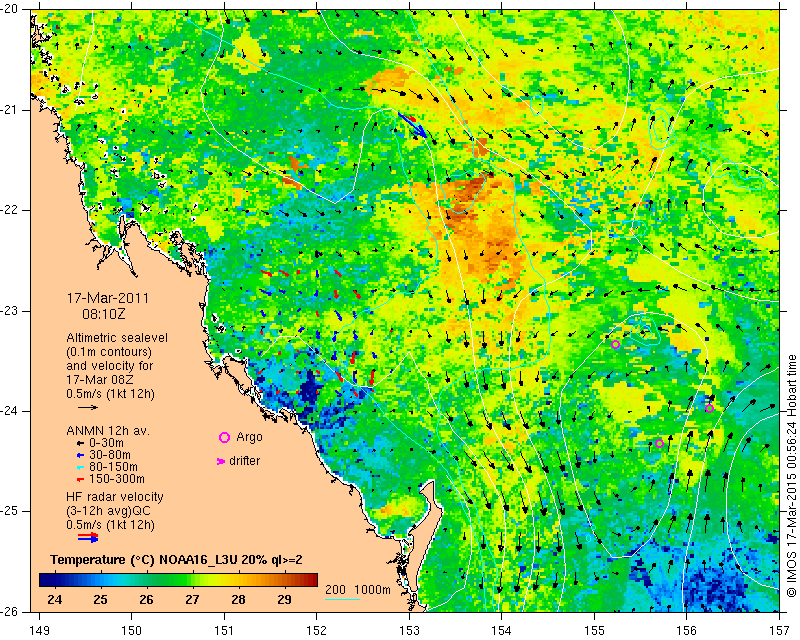Screen dimensions: 800x640
Task: Select the Argo float marker near 155.7E, 24.3S
Action: click(x=659, y=444)
